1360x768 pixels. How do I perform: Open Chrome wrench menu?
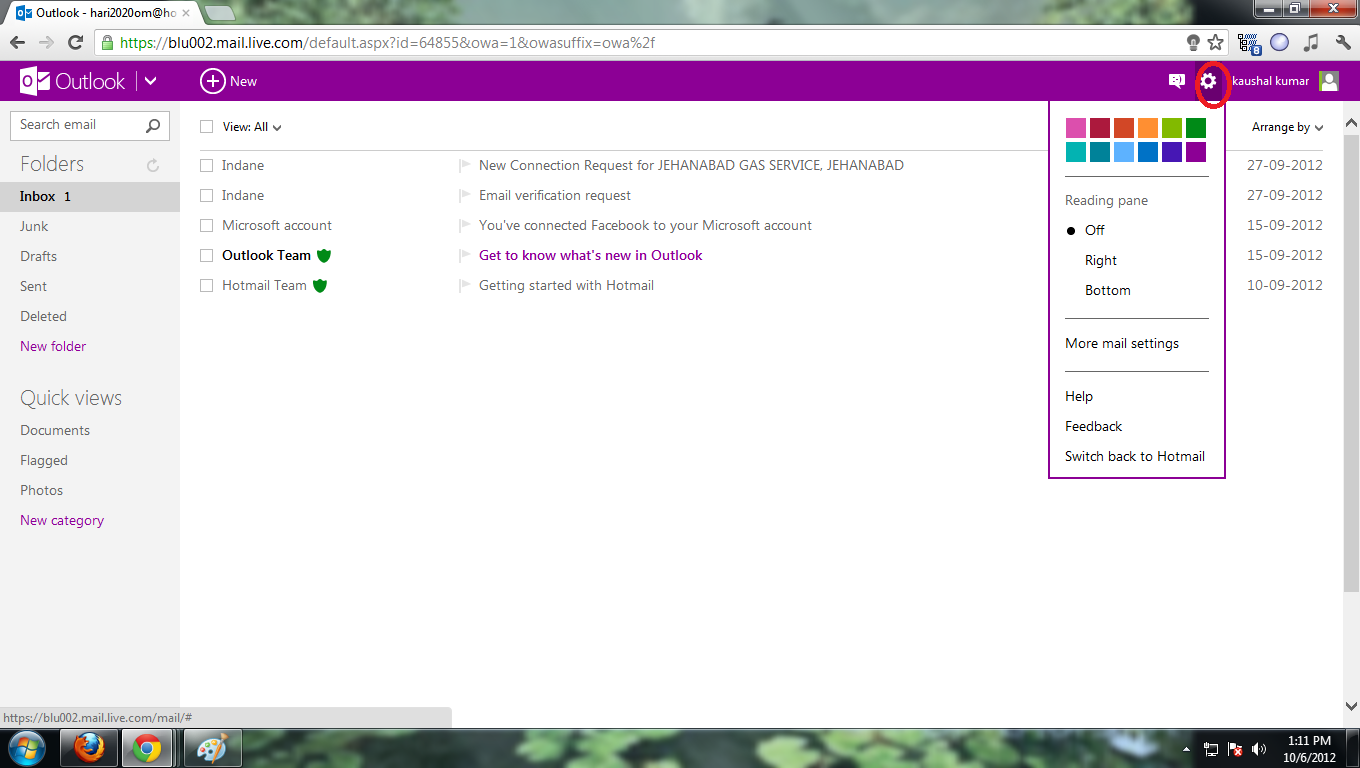click(x=1343, y=43)
